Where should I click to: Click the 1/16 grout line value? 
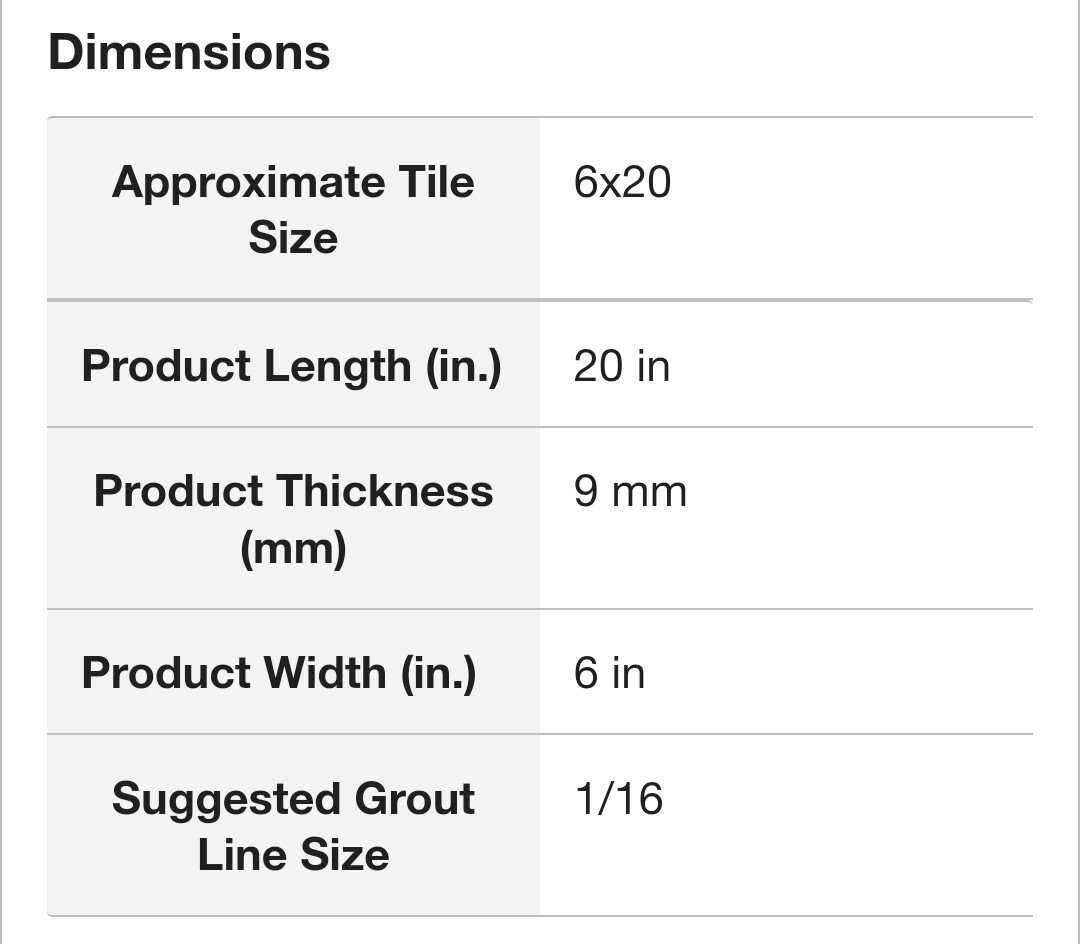pos(618,799)
